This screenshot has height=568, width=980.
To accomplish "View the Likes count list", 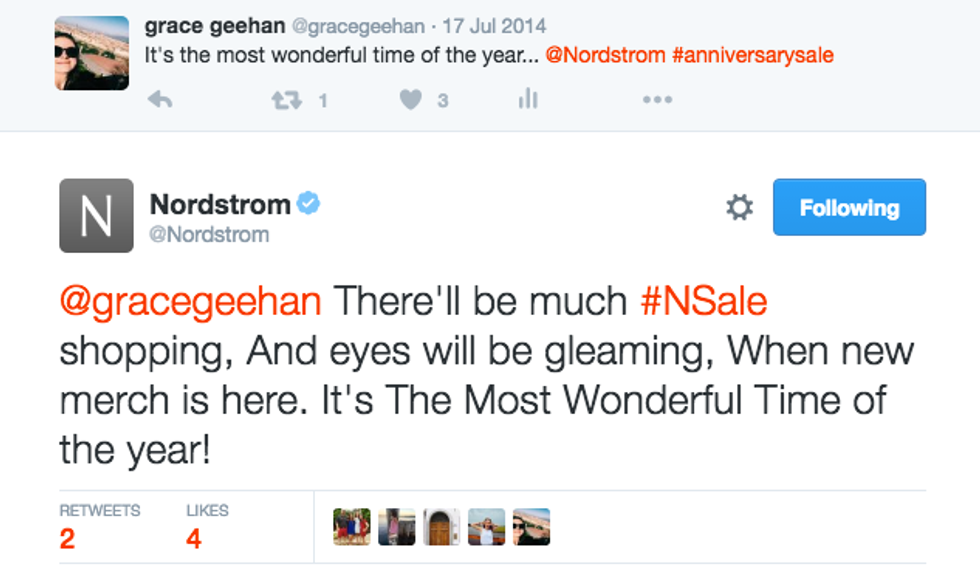I will pyautogui.click(x=206, y=525).
